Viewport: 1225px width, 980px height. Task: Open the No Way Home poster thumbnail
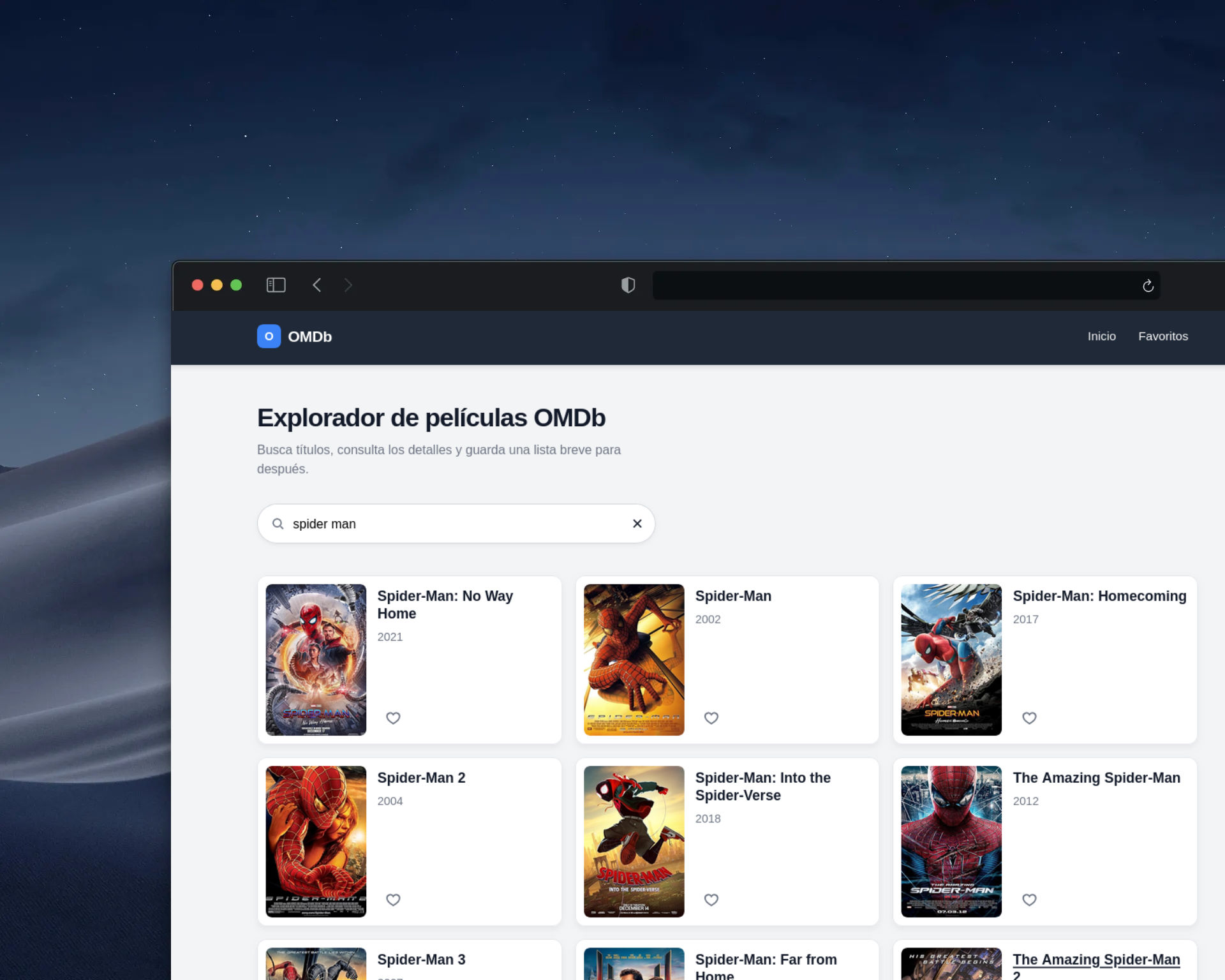click(316, 660)
